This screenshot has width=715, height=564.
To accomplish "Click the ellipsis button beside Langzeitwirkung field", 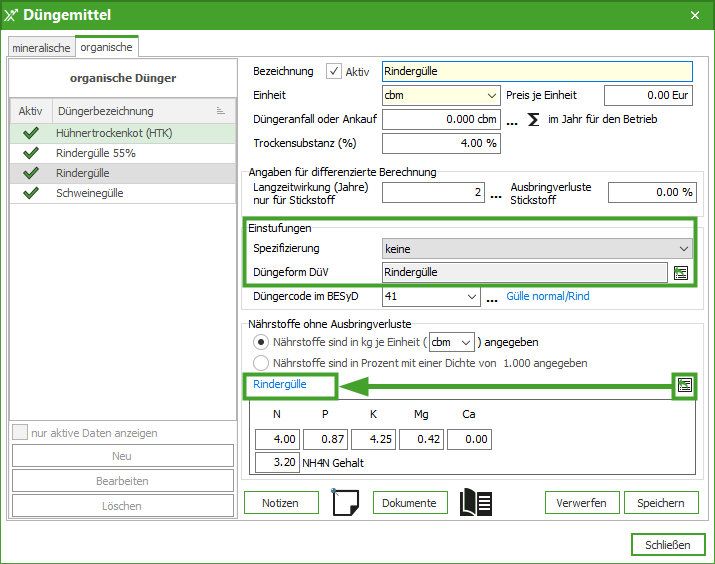I will tap(495, 195).
